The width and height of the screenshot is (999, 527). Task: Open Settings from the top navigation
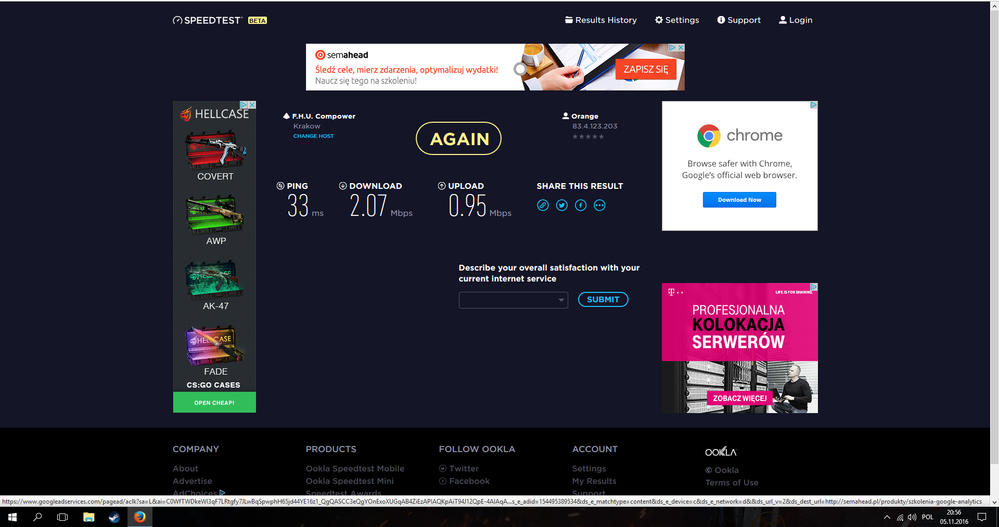(677, 20)
